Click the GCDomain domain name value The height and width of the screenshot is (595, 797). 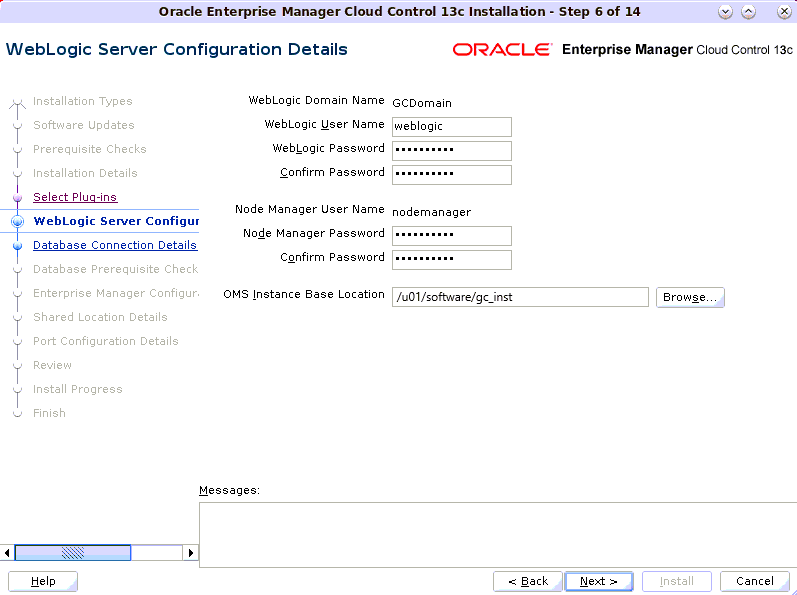coord(422,103)
